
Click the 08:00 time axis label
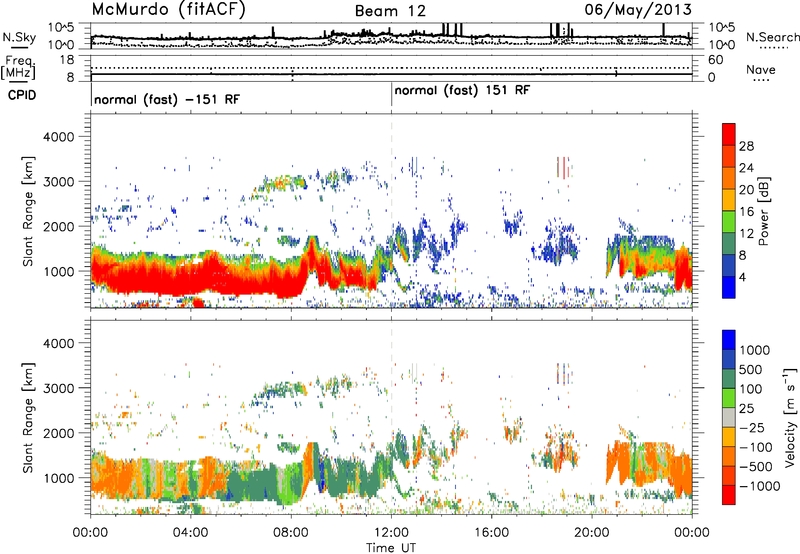pyautogui.click(x=291, y=533)
